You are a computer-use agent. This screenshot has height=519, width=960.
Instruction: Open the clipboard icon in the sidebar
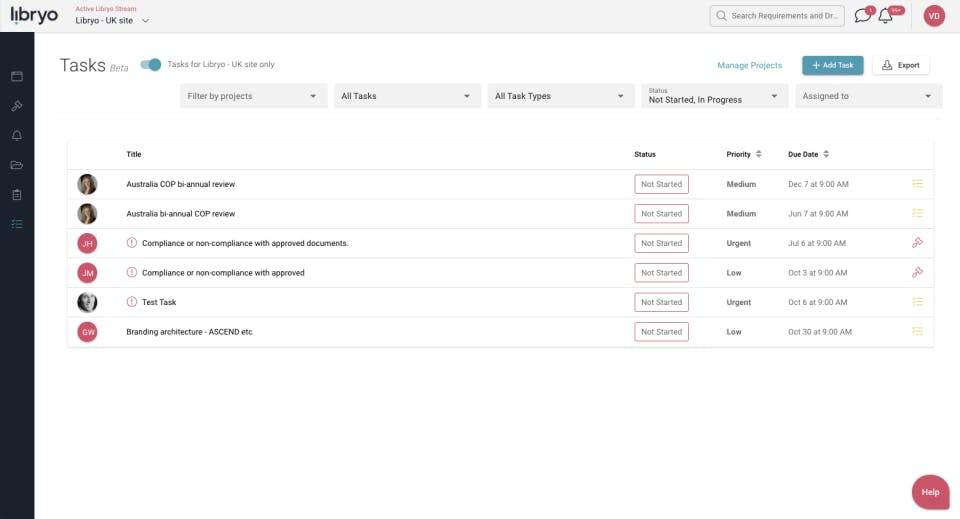tap(17, 195)
